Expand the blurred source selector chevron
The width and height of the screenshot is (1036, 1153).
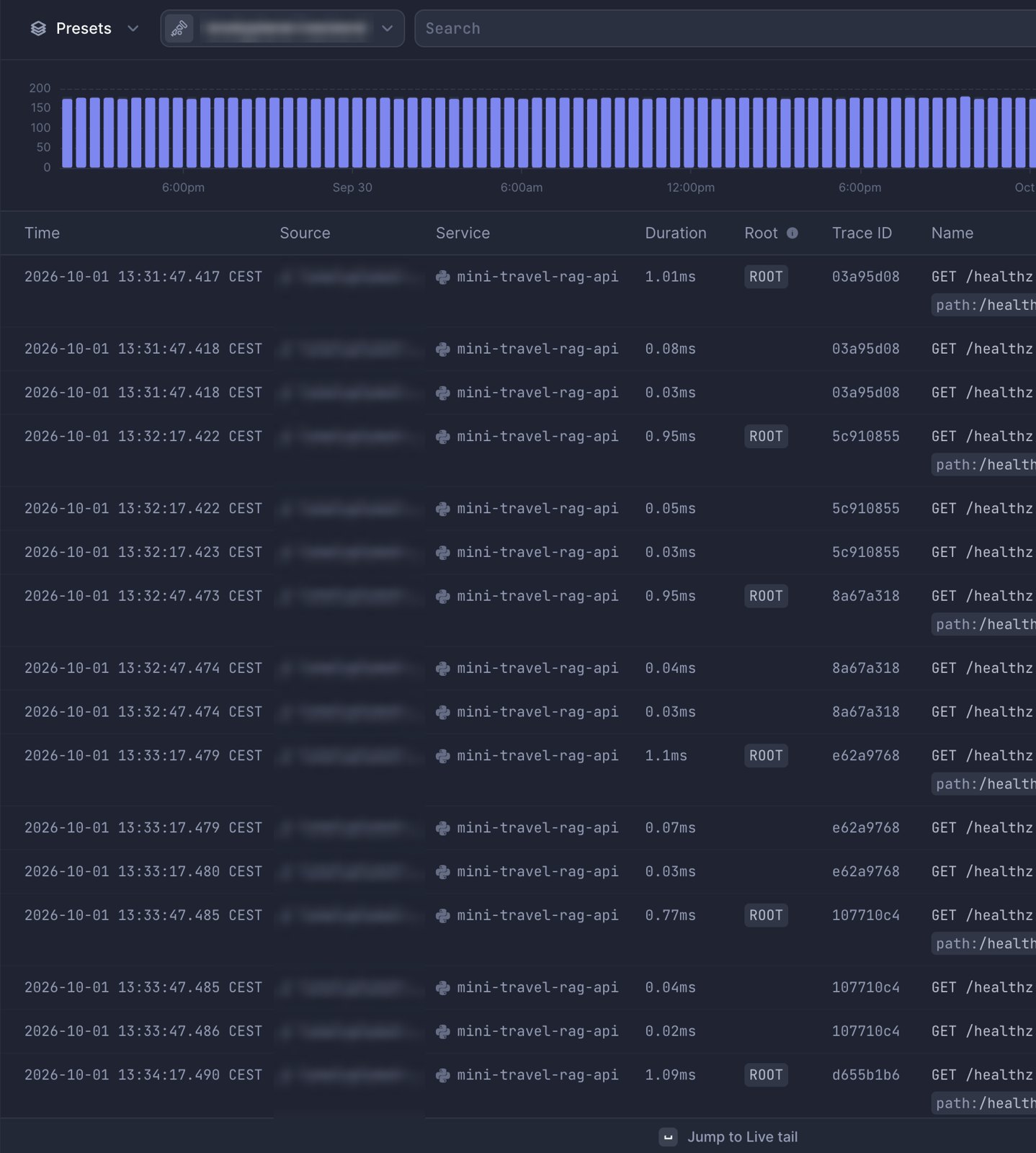click(x=387, y=28)
